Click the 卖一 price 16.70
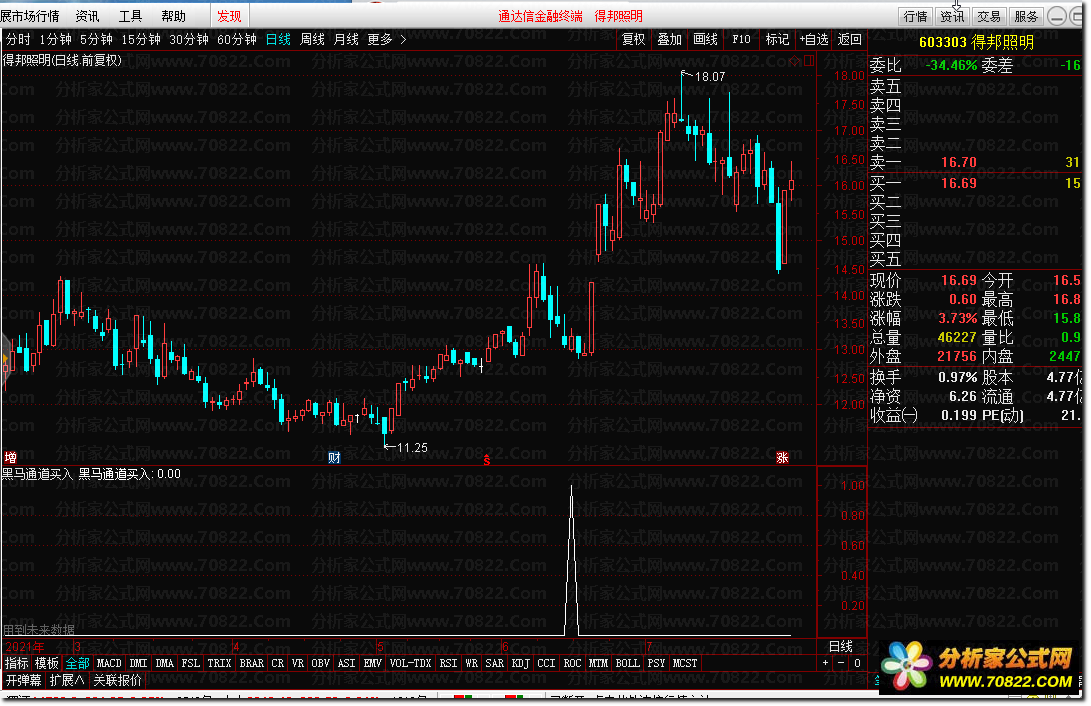The width and height of the screenshot is (1091, 706). click(959, 162)
